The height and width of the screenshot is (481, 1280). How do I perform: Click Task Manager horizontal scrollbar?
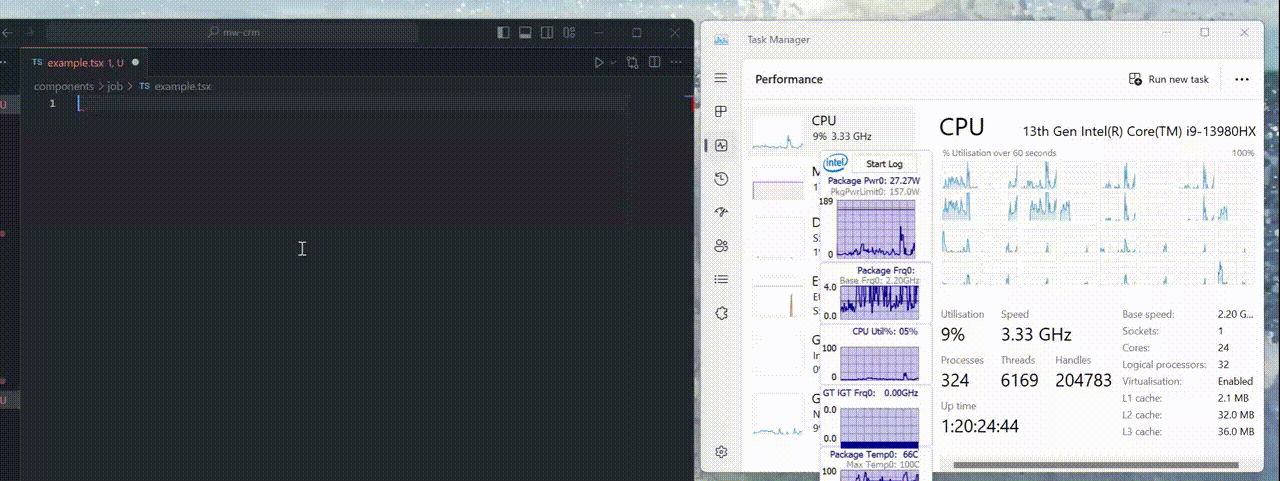1100,465
